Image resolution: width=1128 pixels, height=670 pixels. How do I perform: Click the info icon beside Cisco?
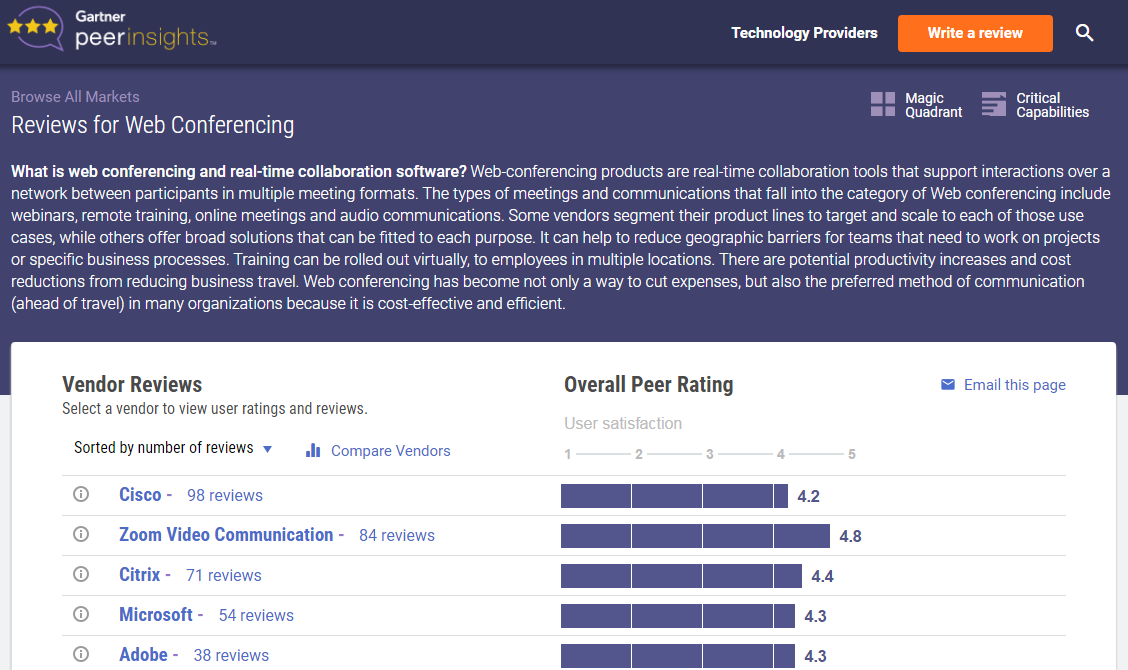coord(82,495)
